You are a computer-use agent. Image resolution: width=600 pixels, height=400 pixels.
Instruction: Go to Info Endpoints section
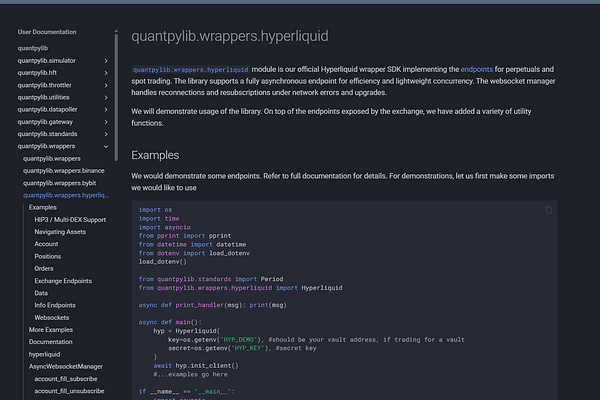55,305
